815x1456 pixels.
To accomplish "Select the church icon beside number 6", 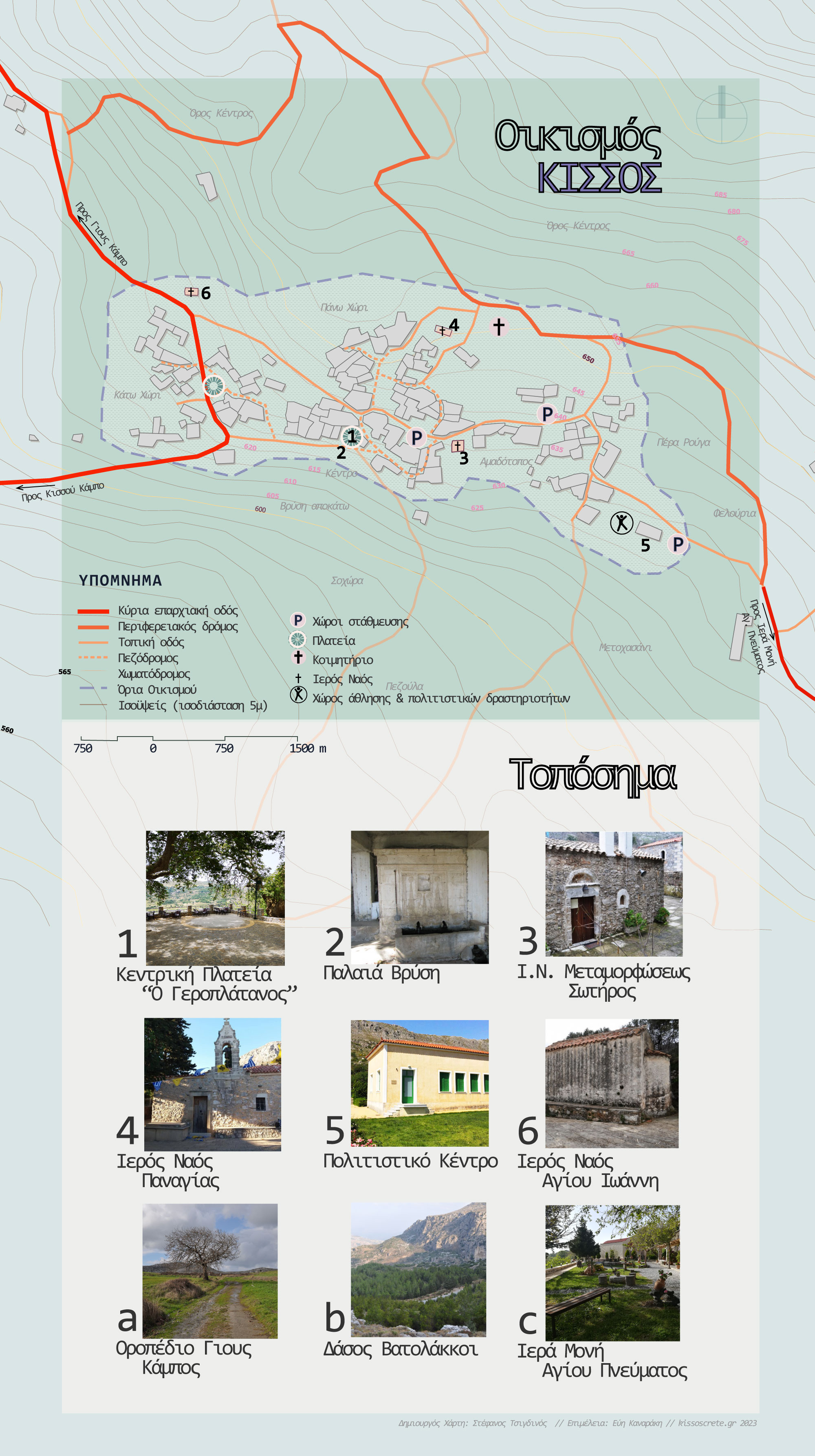I will pos(191,292).
